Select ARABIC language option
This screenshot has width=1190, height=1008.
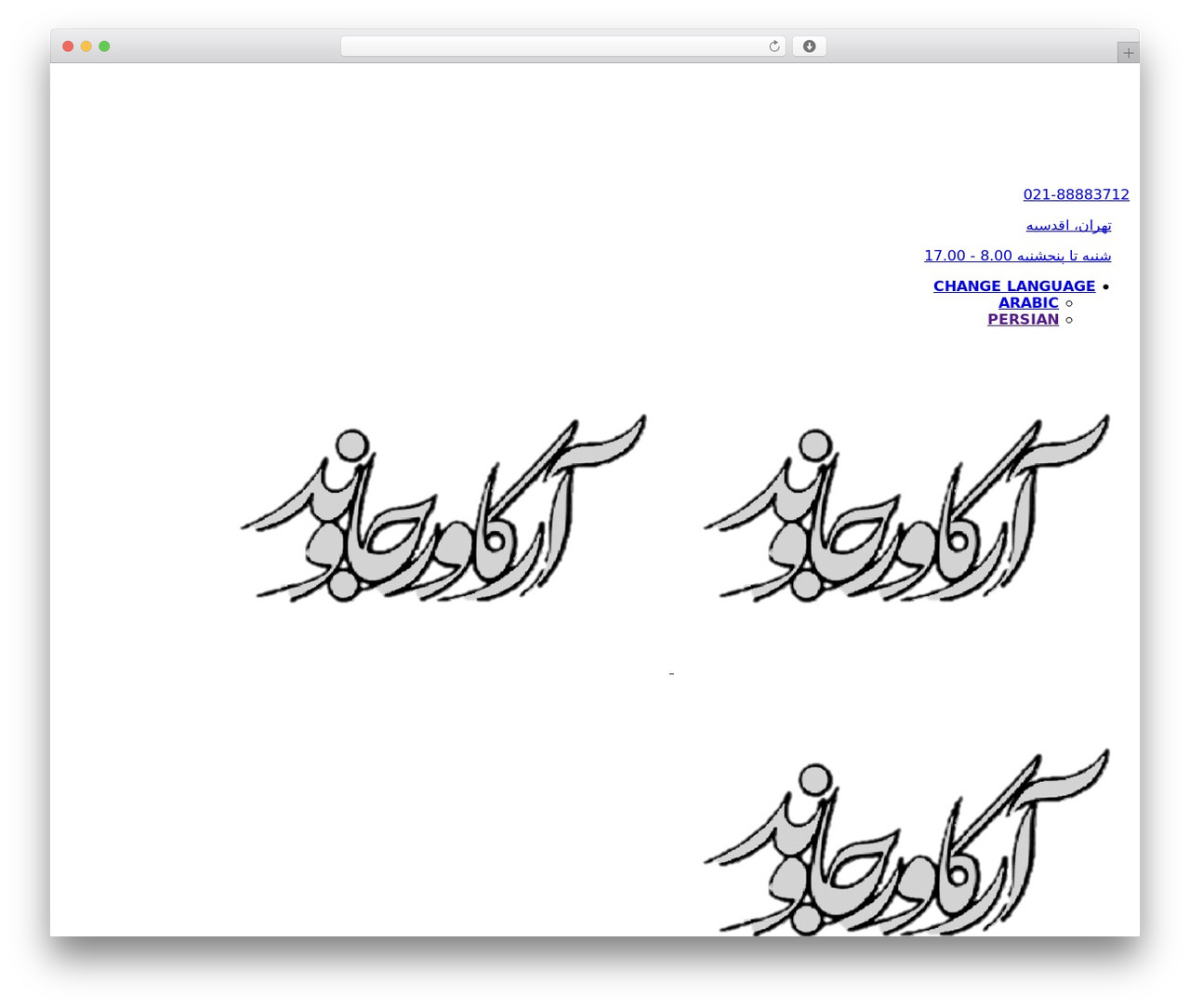pyautogui.click(x=1028, y=303)
